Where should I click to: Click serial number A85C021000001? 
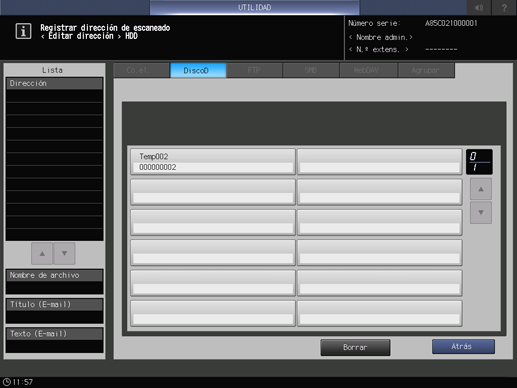pyautogui.click(x=451, y=23)
